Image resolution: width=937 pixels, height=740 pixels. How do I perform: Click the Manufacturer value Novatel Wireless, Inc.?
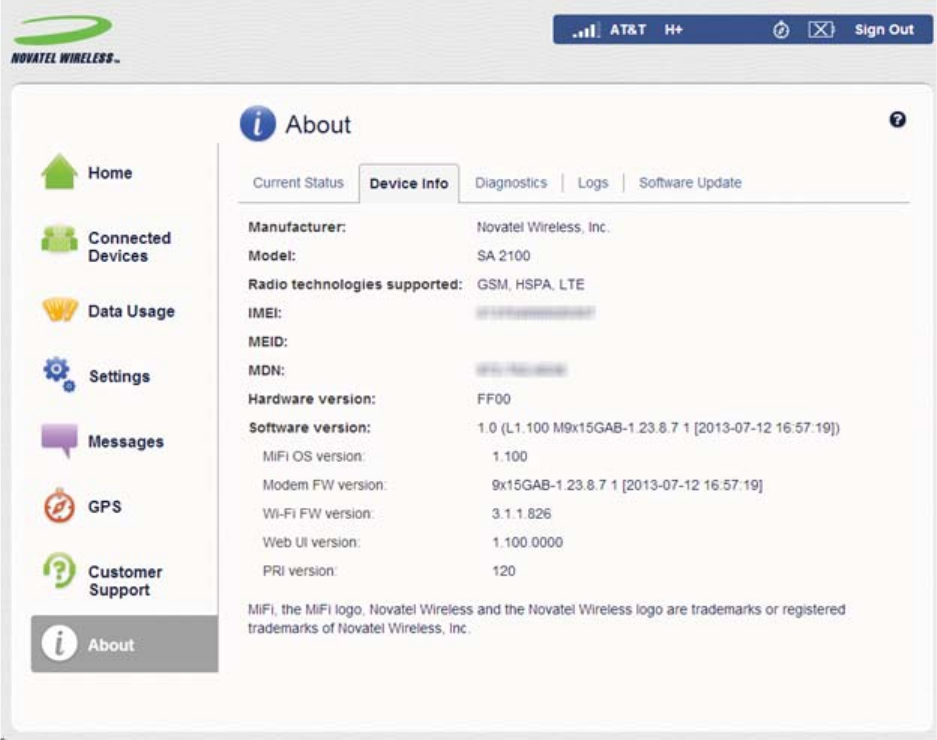[543, 227]
